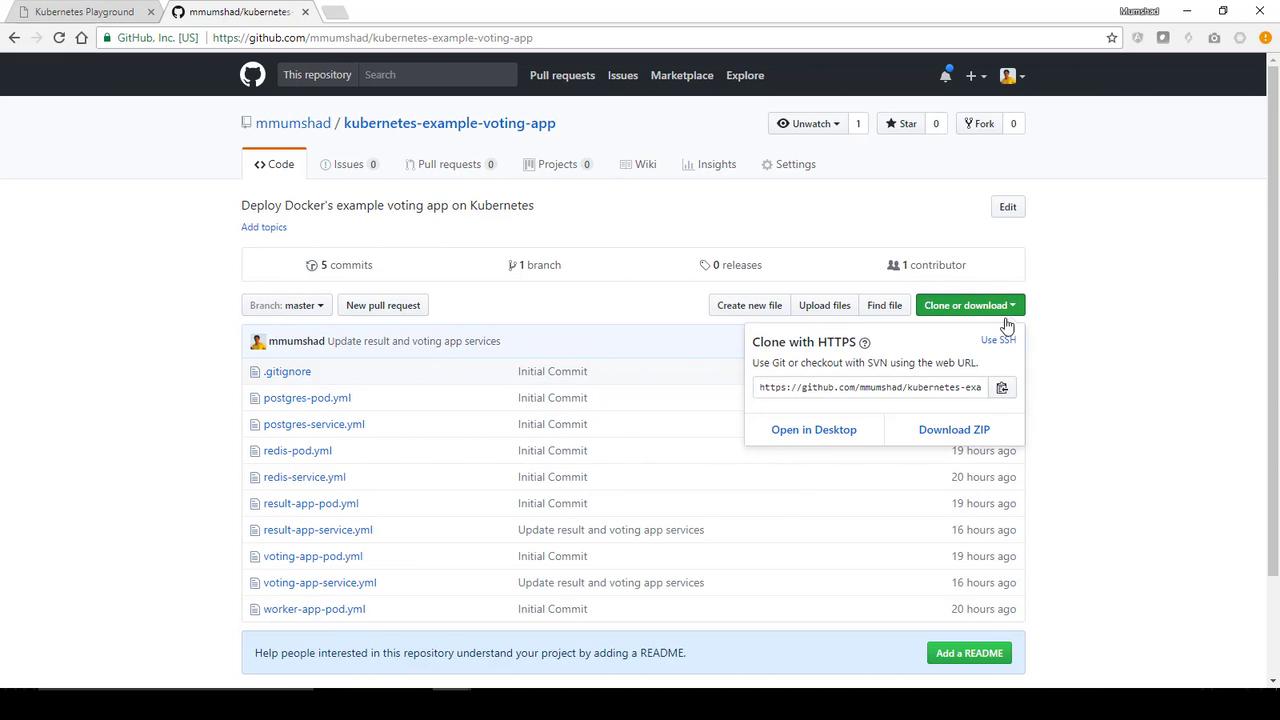Open result-app-service.yml file
This screenshot has height=720, width=1280.
point(318,530)
